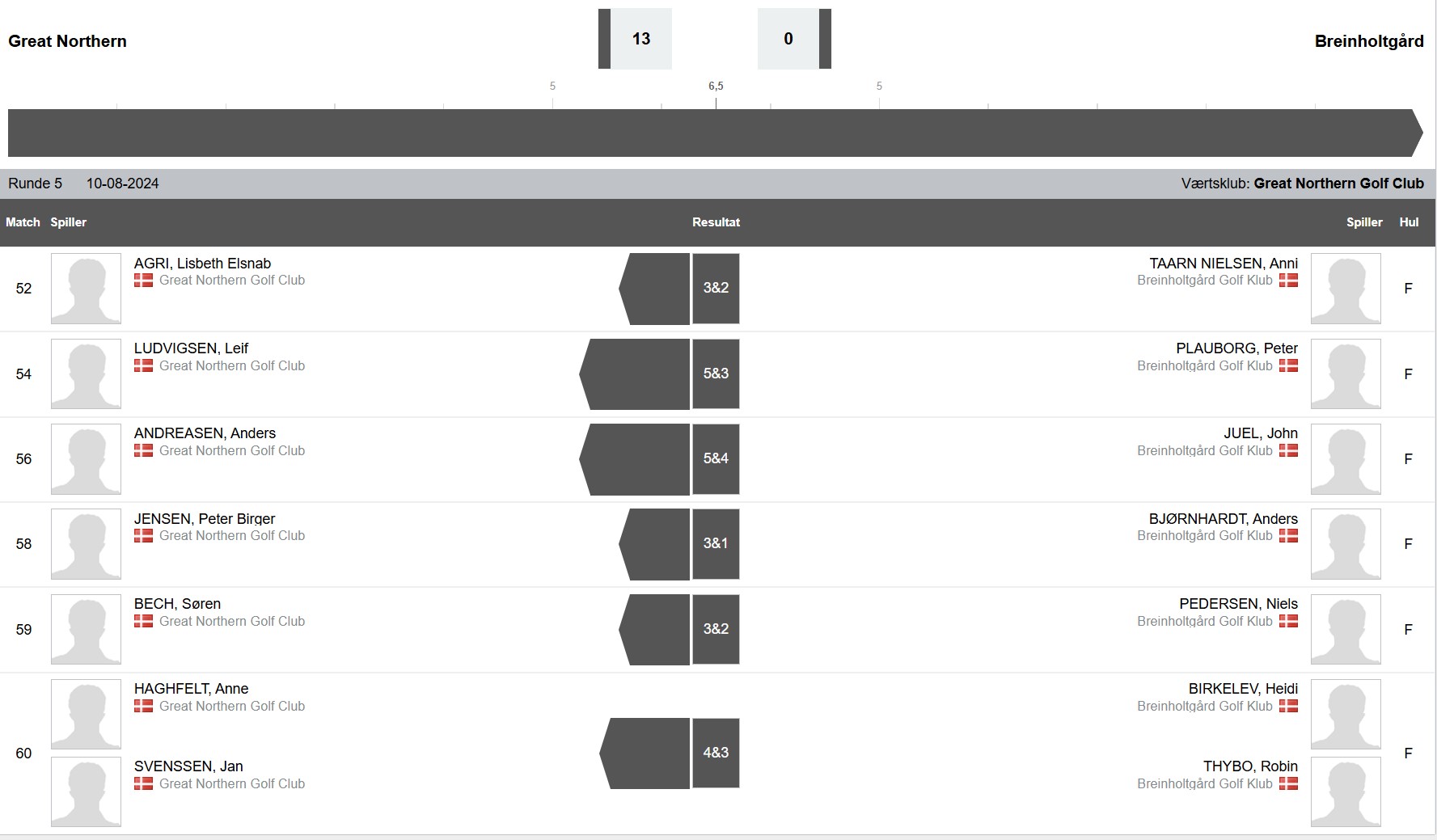Click Lisbeth Elsnab Agri's avatar photo
Viewport: 1437px width, 840px height.
(86, 289)
